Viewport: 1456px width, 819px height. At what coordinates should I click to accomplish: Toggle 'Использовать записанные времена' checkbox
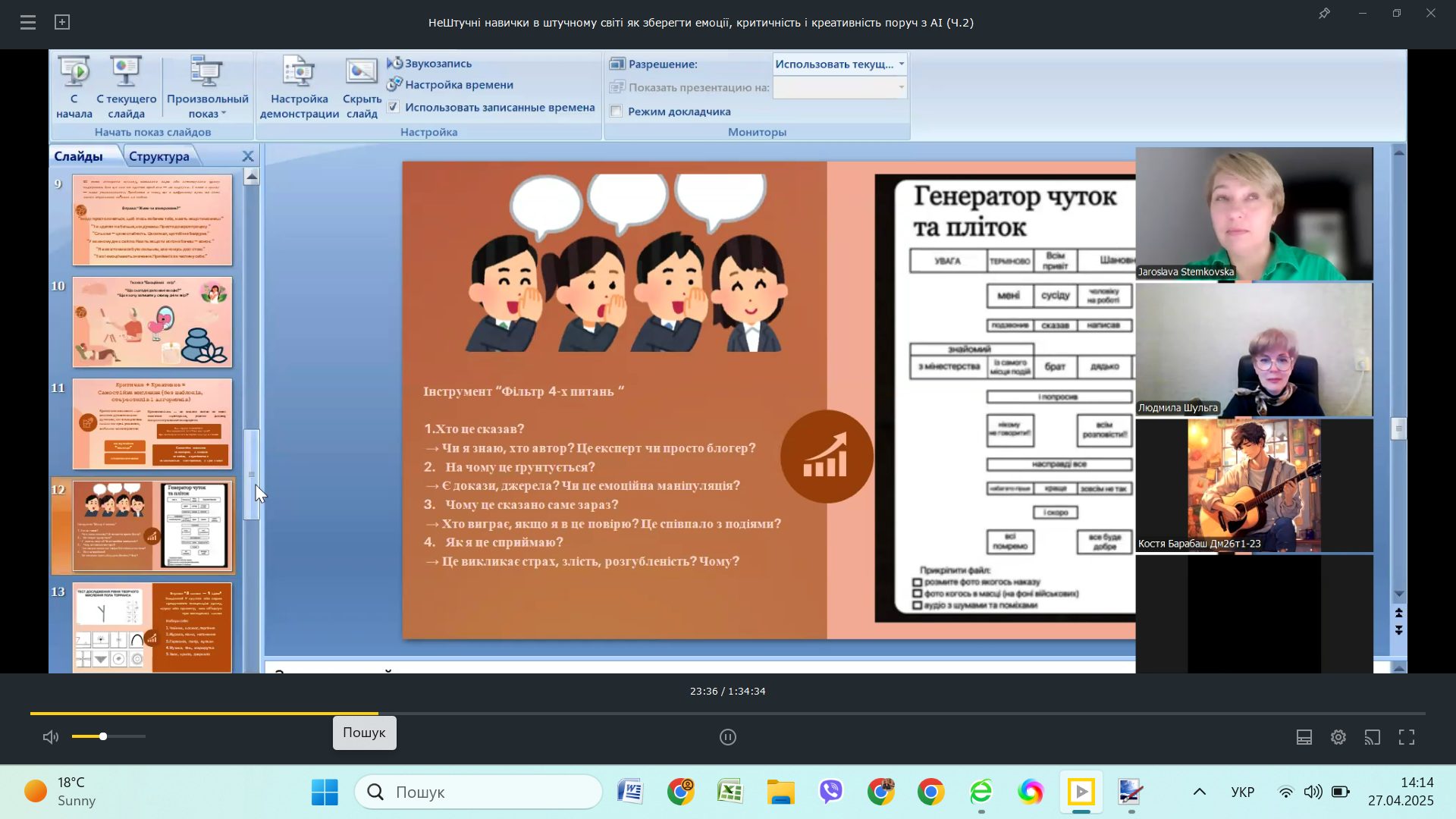point(394,108)
